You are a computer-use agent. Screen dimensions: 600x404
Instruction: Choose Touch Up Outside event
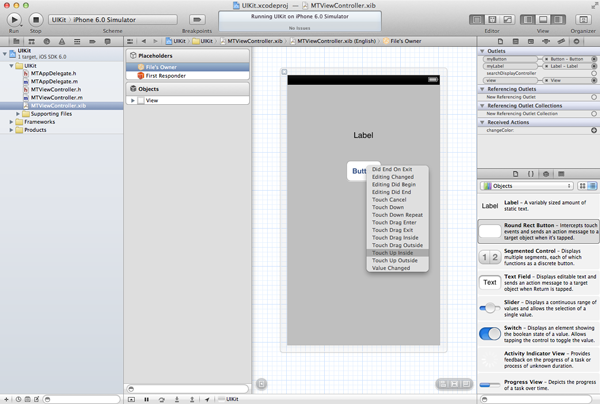coord(398,261)
